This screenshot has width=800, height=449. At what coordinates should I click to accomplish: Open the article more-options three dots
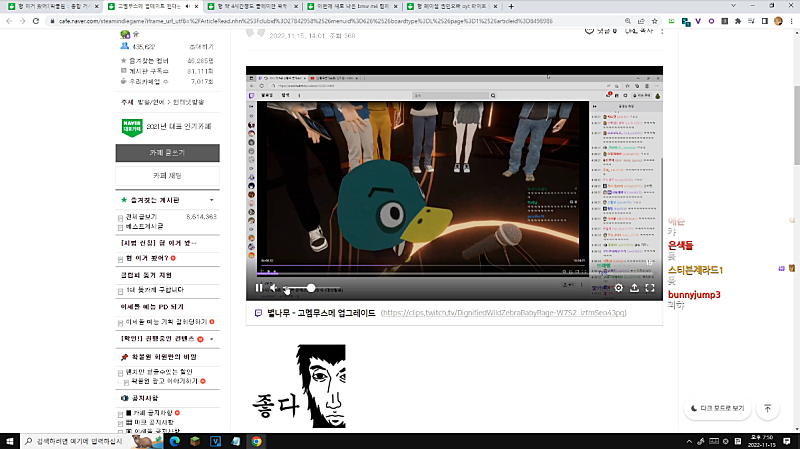tap(662, 31)
